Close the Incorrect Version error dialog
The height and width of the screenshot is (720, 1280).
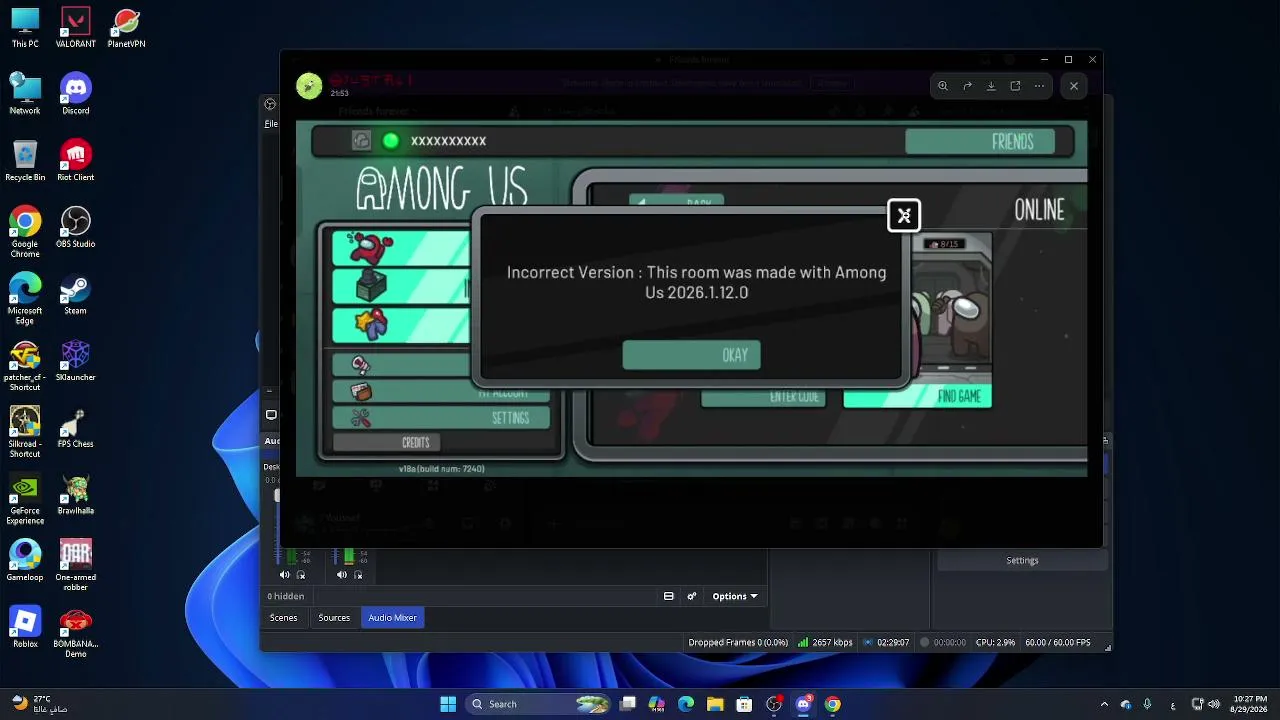coord(904,215)
